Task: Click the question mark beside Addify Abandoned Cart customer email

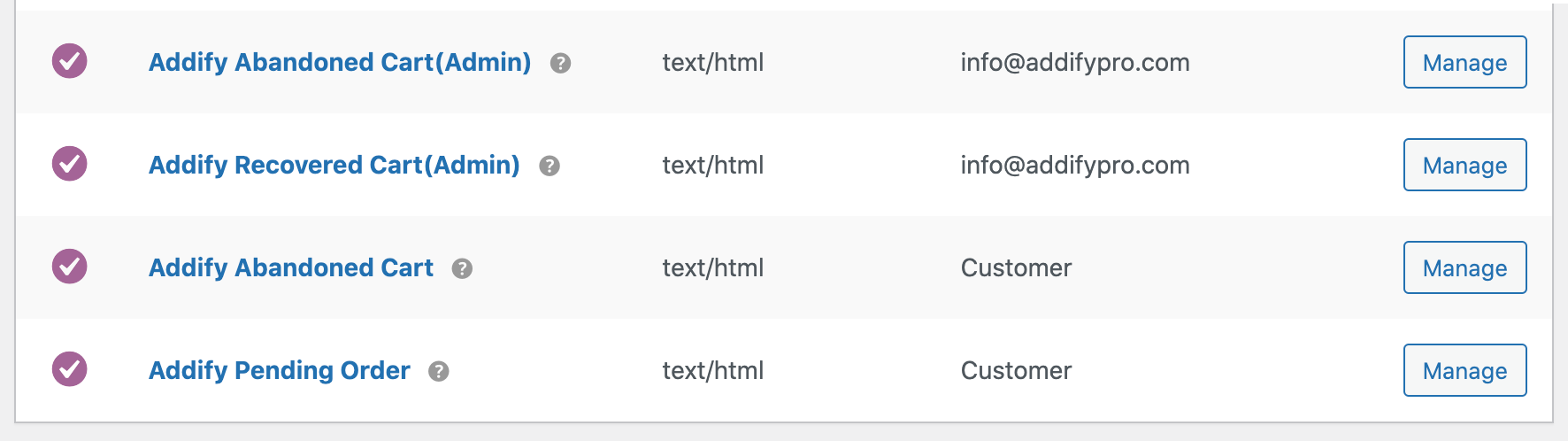Action: pyautogui.click(x=462, y=268)
